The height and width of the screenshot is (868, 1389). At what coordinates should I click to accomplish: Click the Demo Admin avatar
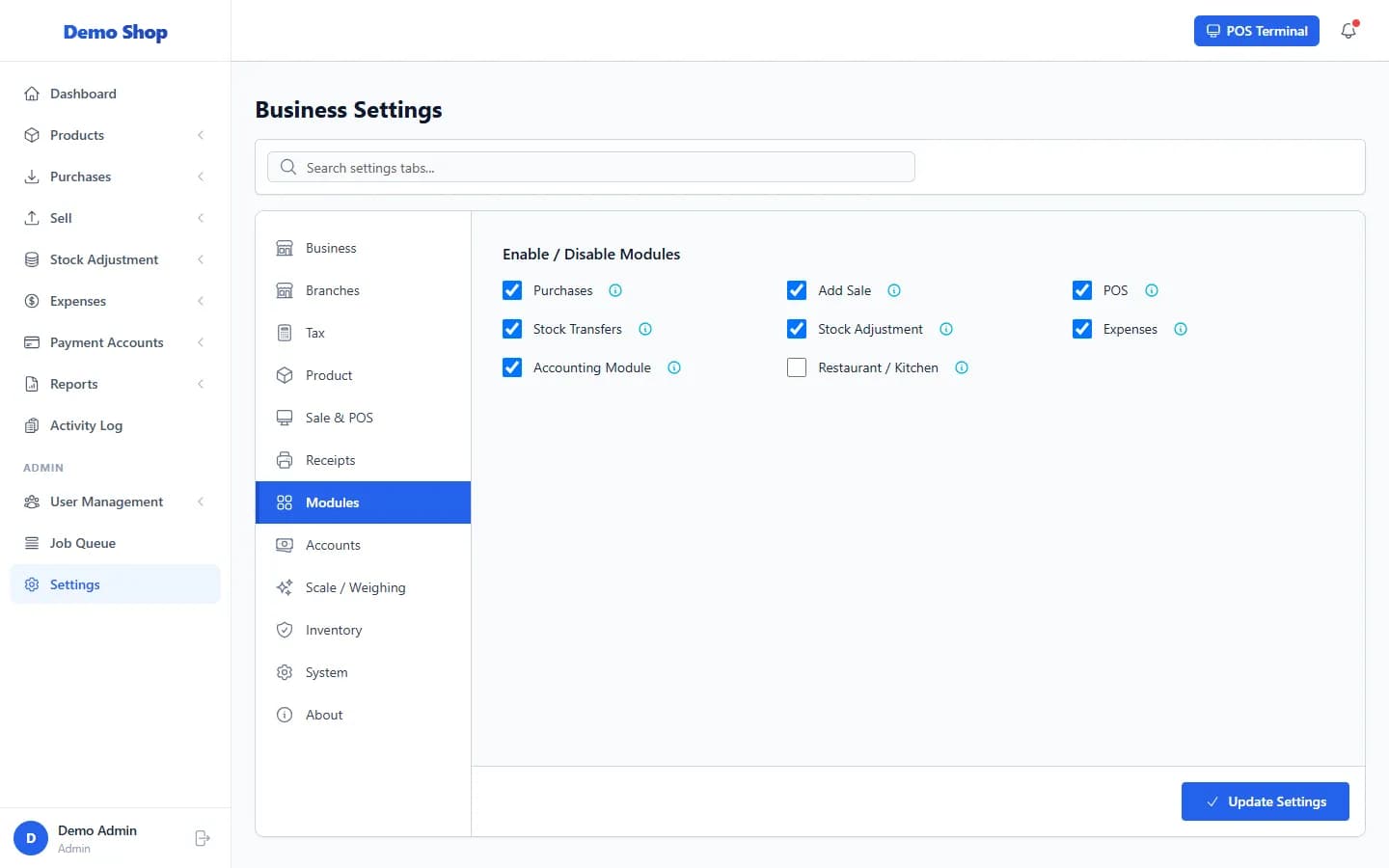click(x=31, y=838)
